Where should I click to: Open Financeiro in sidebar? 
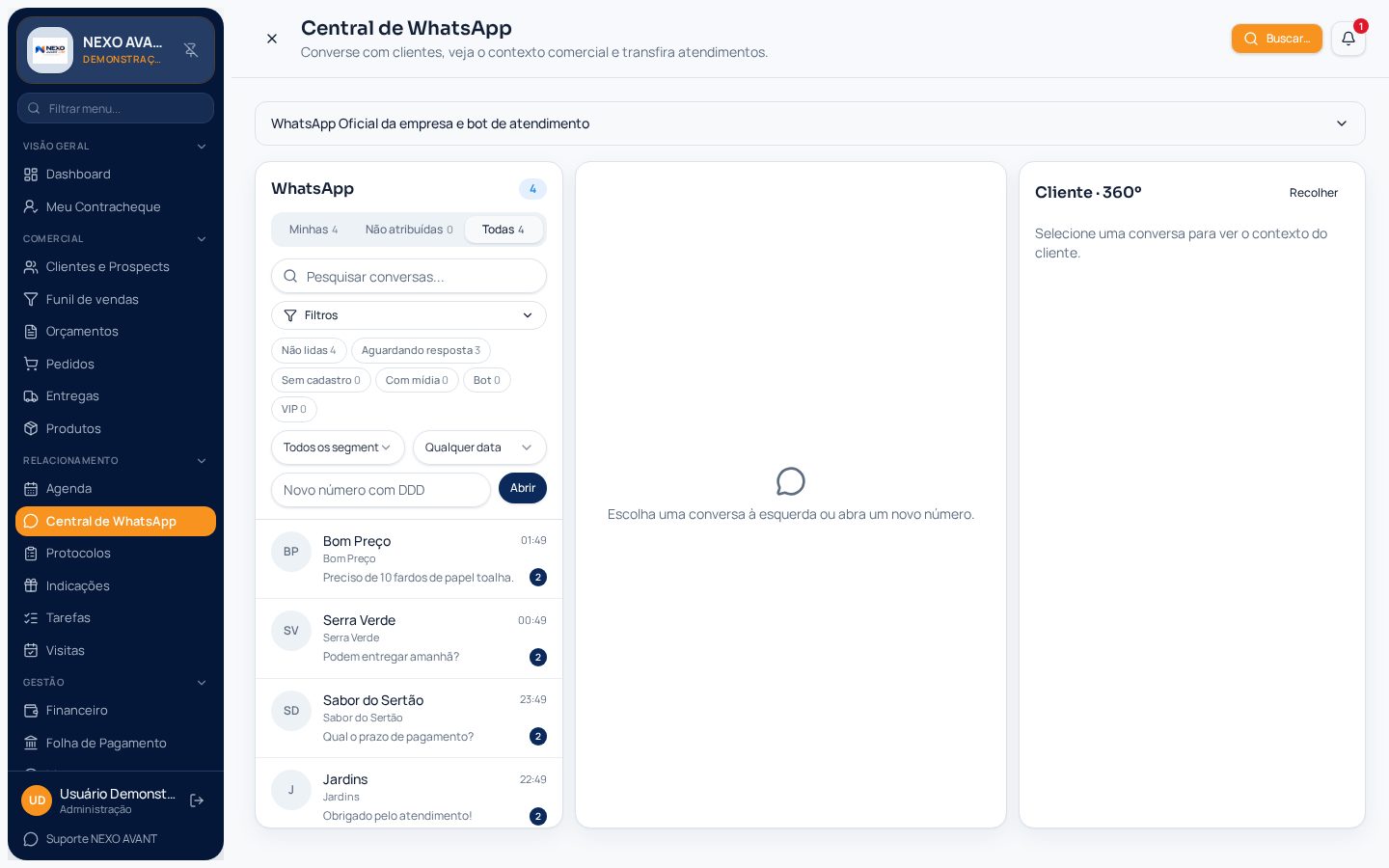pyautogui.click(x=116, y=711)
